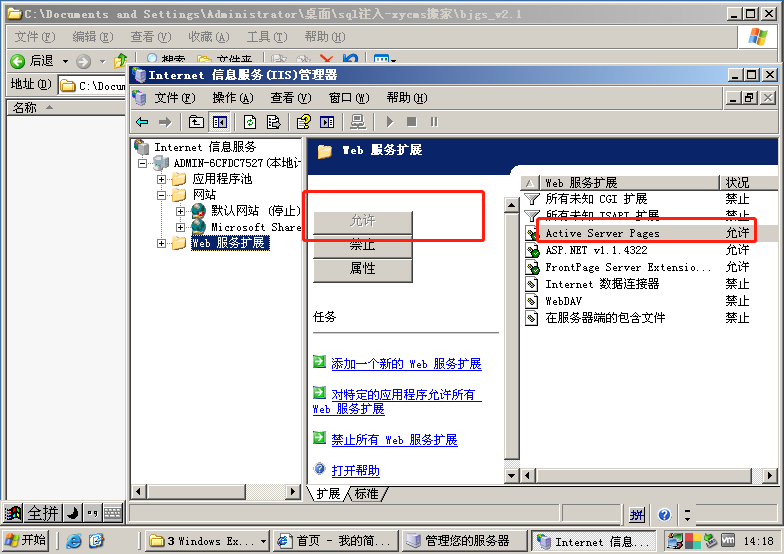Switch to the 标准 tab
This screenshot has height=554, width=784.
(366, 494)
